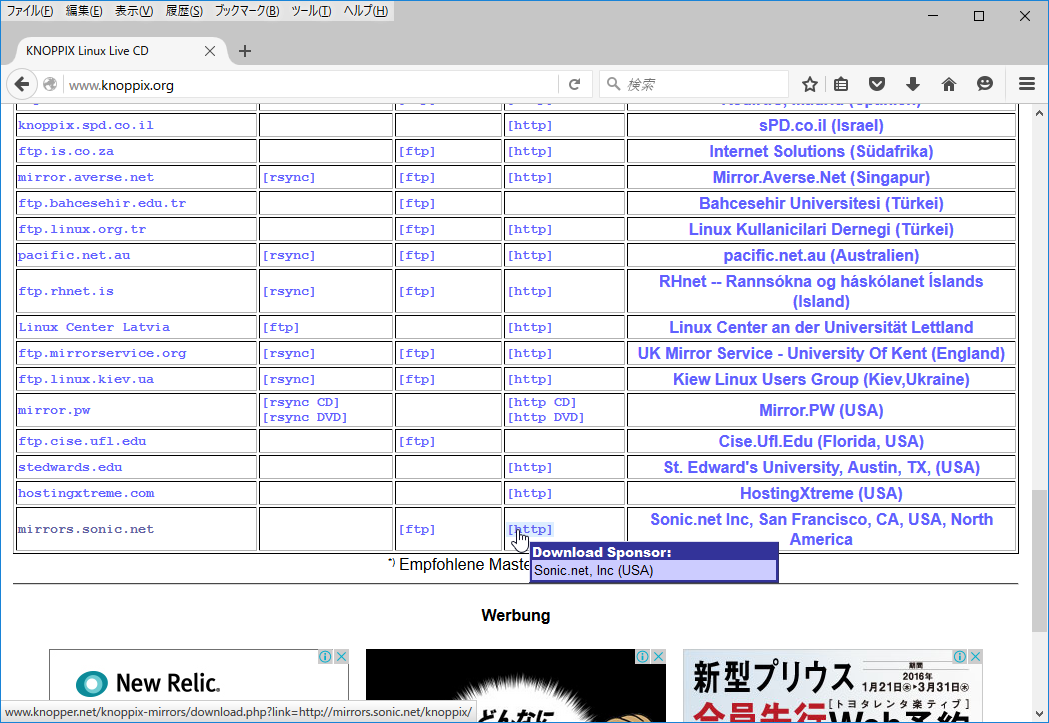Open the ファイル menu

29,11
